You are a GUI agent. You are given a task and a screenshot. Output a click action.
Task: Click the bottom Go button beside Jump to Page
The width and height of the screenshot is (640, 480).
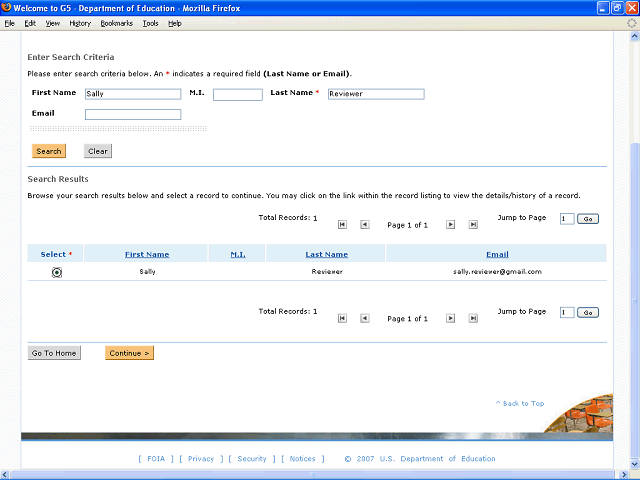588,312
